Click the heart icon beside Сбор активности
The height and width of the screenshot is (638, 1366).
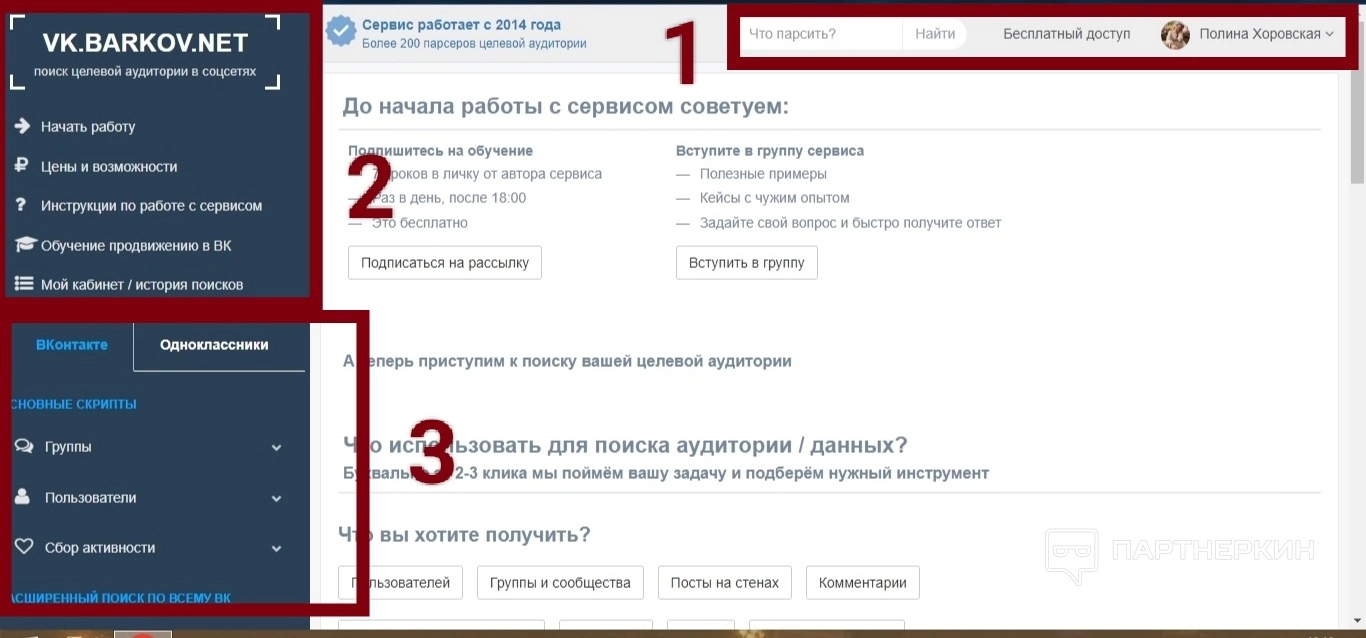tap(25, 548)
